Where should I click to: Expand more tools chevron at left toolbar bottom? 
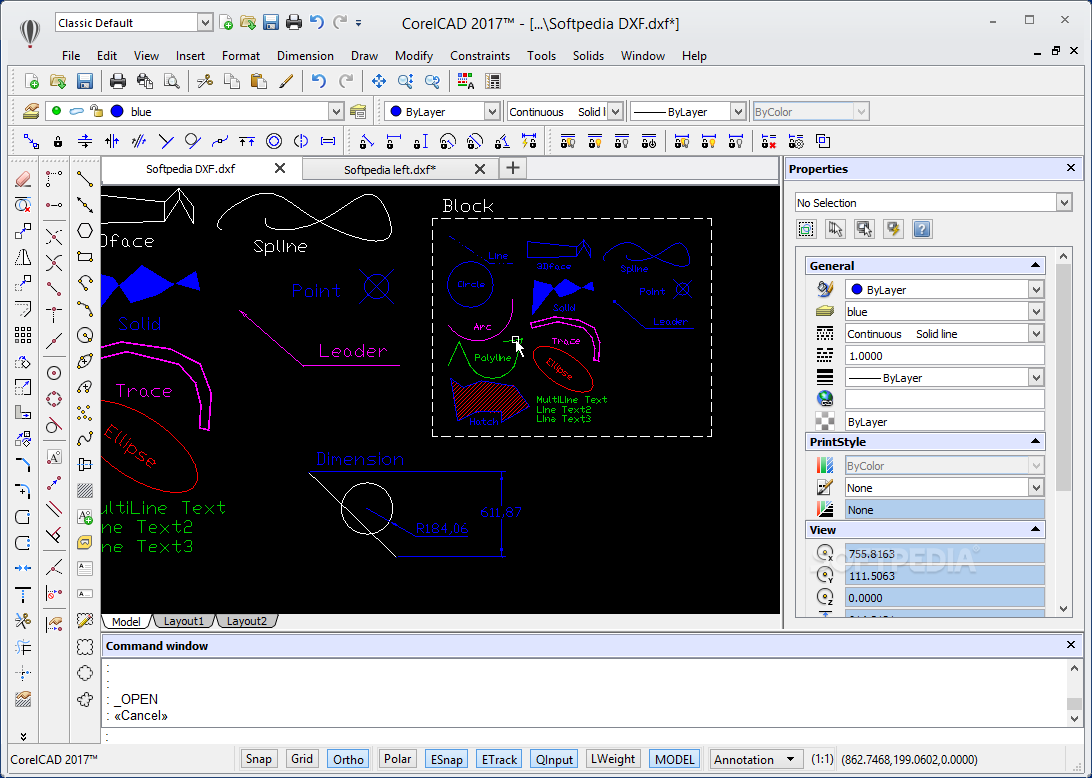[23, 736]
